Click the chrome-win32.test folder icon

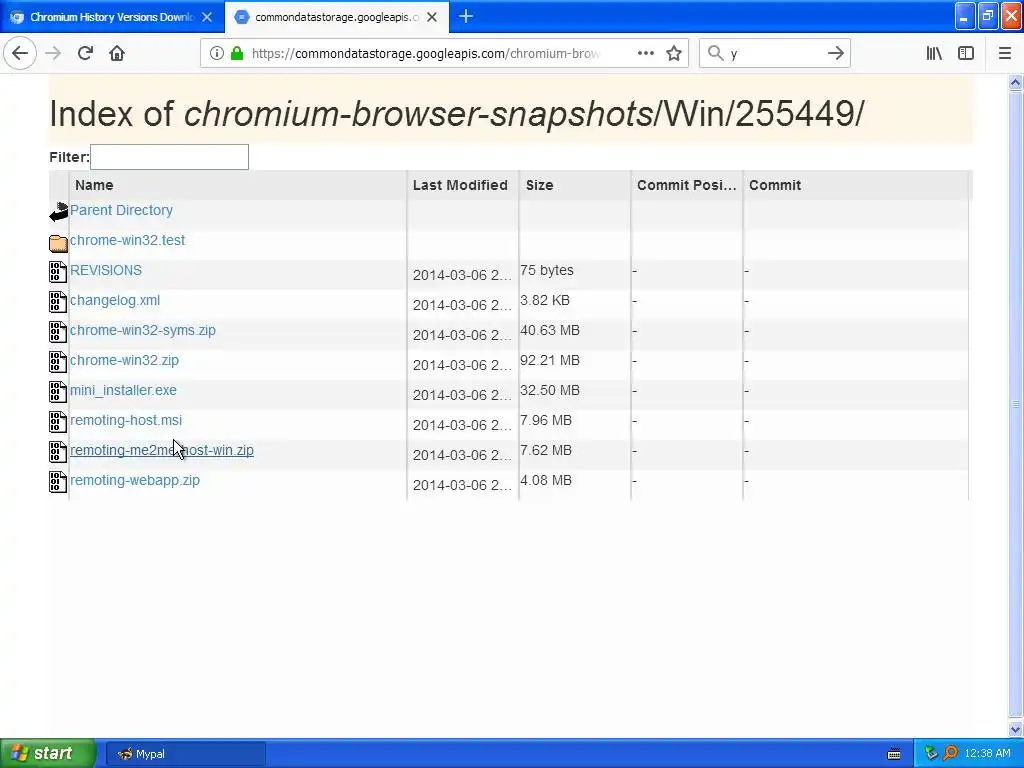tap(58, 243)
